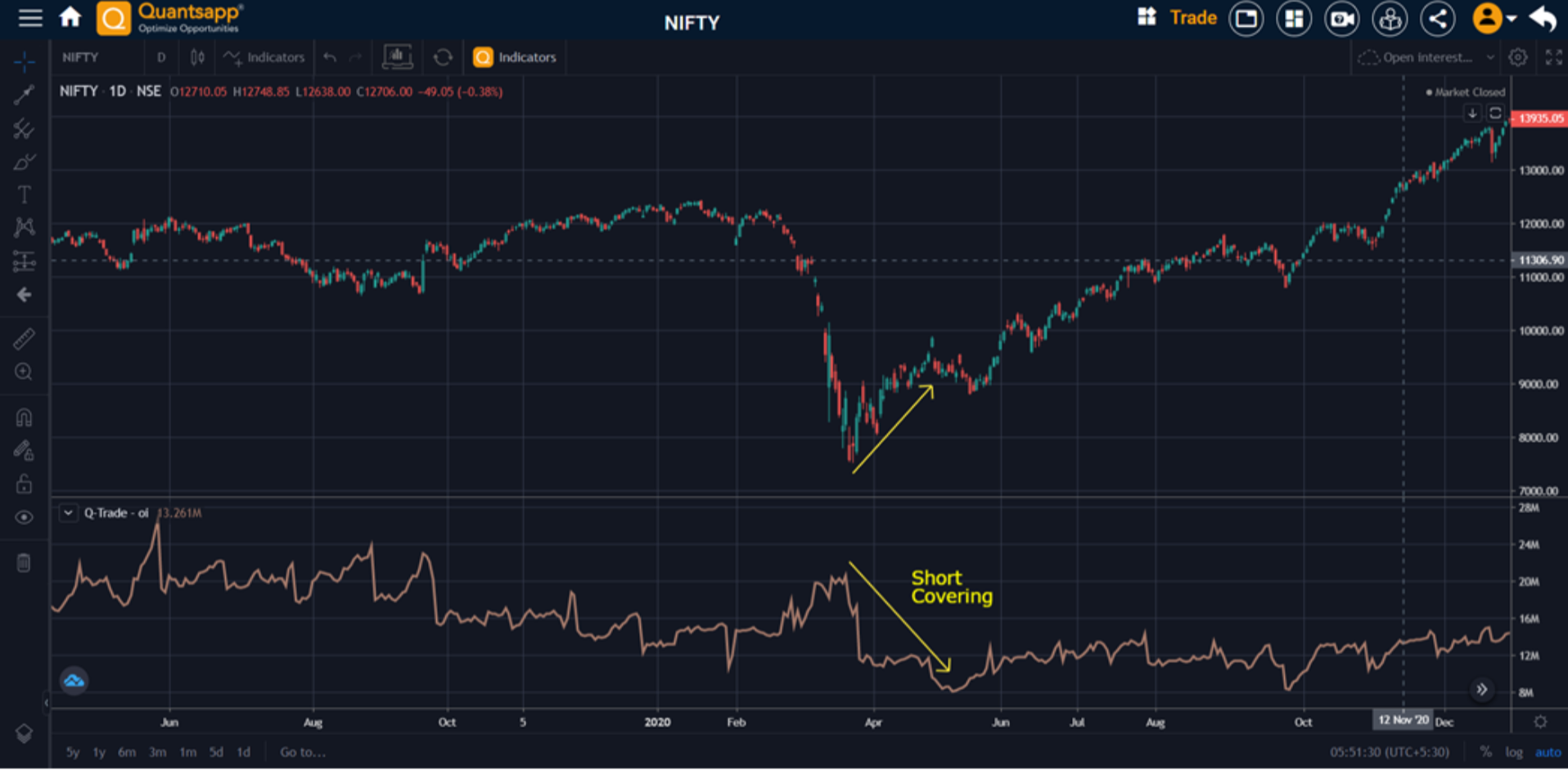Open the hamburger menu
Viewport: 1568px width, 771px height.
(30, 18)
